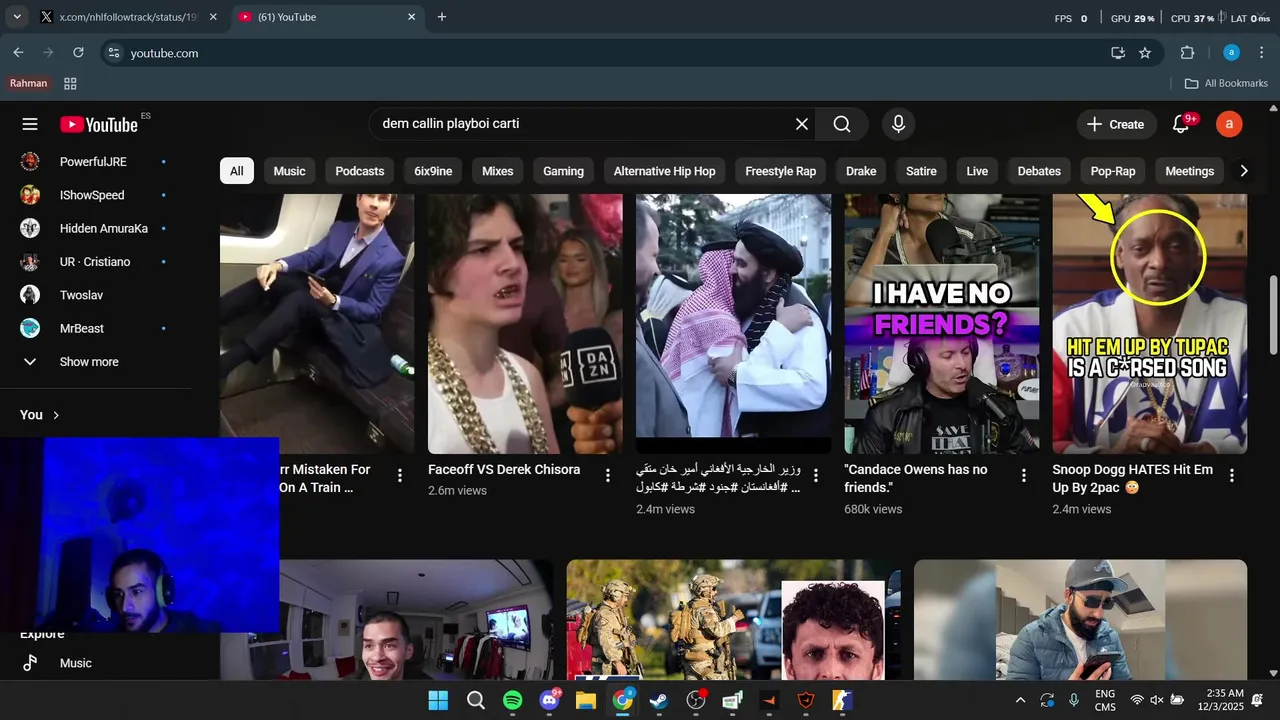Reload the page with refresh icon

coord(79,52)
